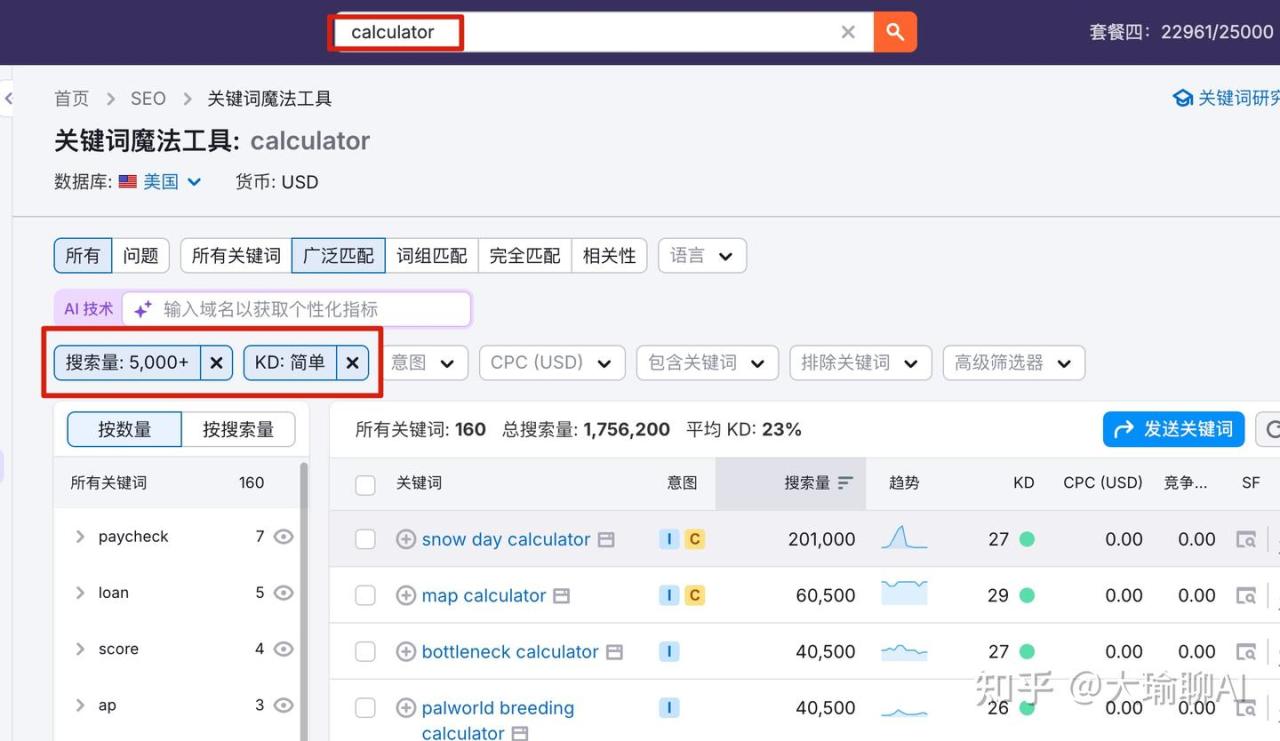Expand the 高级筛选器 dropdown
Image resolution: width=1280 pixels, height=741 pixels.
tap(1013, 363)
